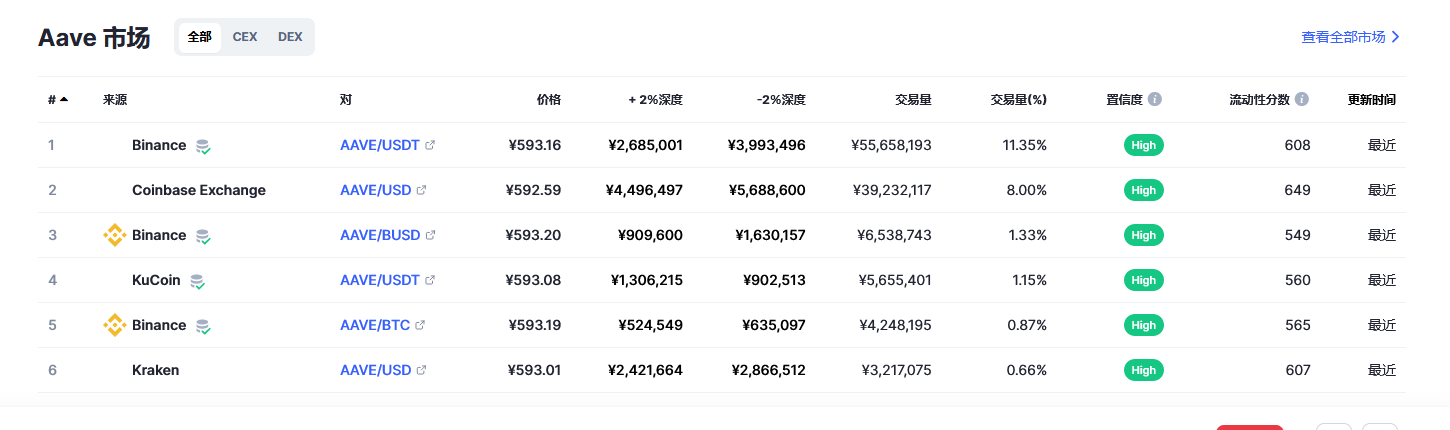1450x430 pixels.
Task: Click High confidence badge for Coinbase row
Action: tap(1143, 190)
